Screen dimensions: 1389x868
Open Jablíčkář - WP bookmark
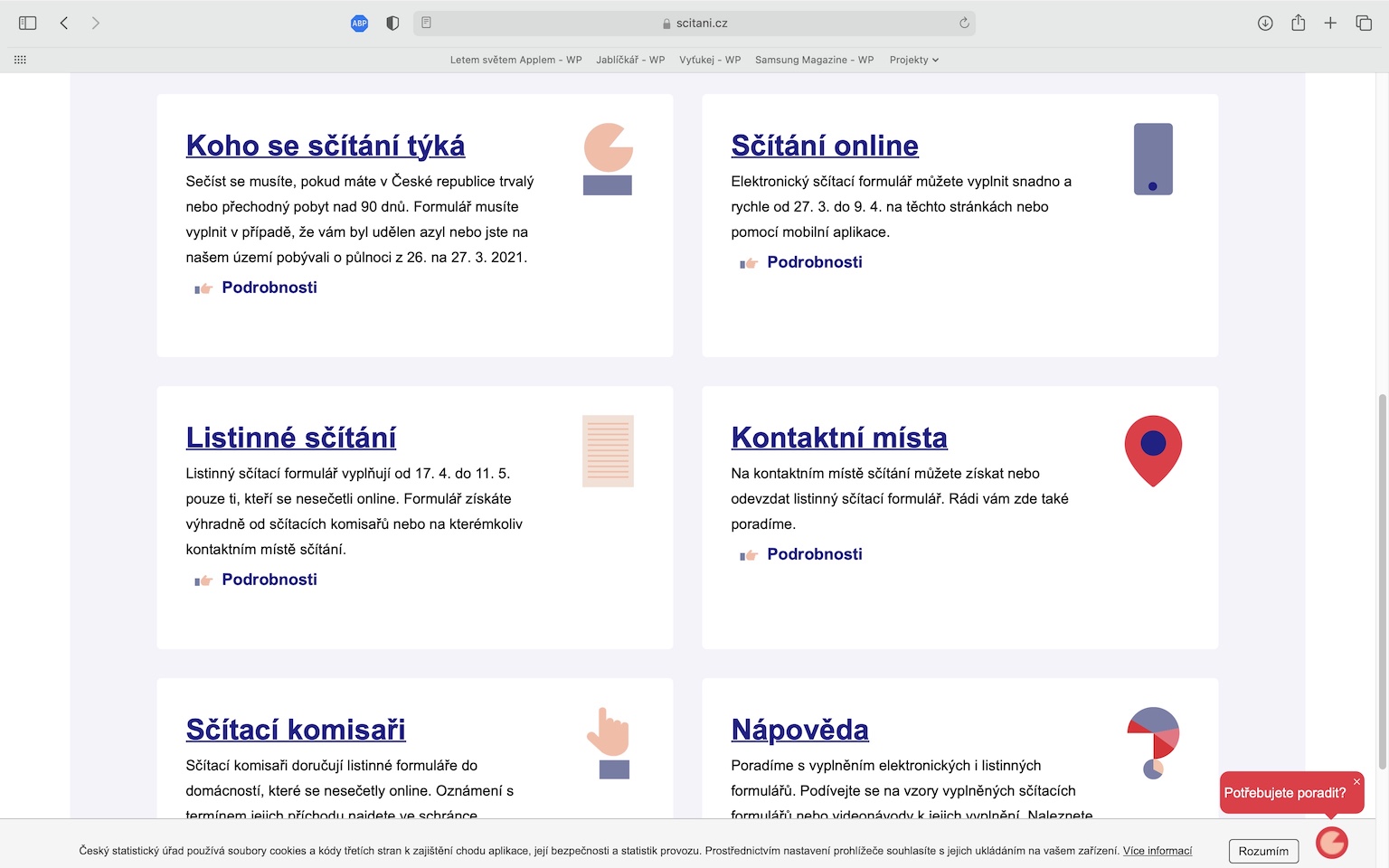[630, 60]
